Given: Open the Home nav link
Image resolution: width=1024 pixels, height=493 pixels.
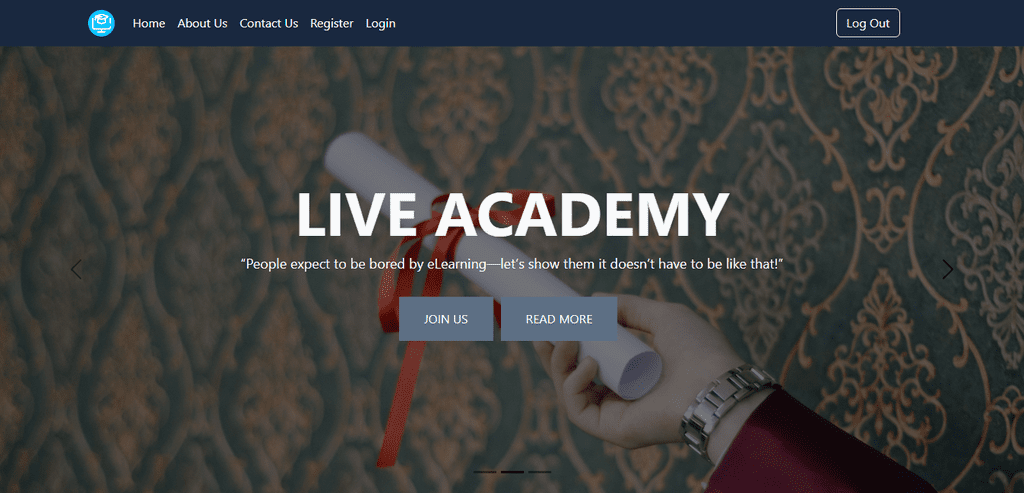Looking at the screenshot, I should tap(149, 24).
